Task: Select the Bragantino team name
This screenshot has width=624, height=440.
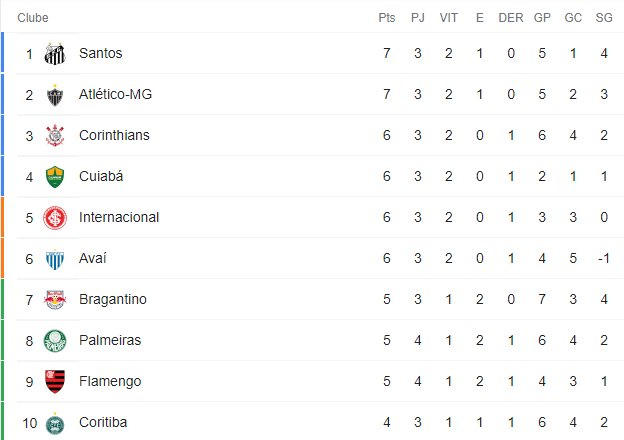Action: tap(113, 299)
